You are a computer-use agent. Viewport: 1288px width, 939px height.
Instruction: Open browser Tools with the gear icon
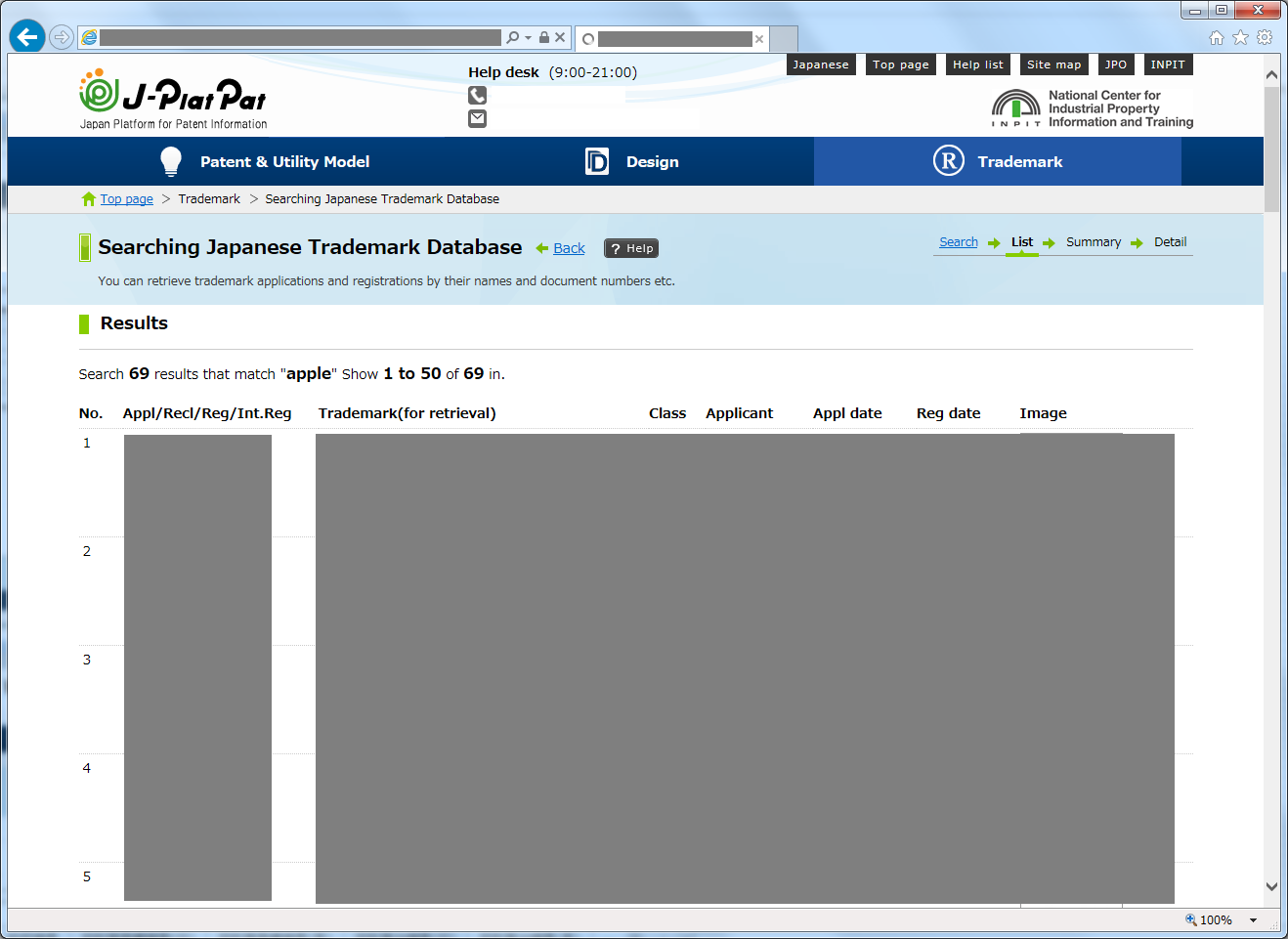(x=1264, y=36)
